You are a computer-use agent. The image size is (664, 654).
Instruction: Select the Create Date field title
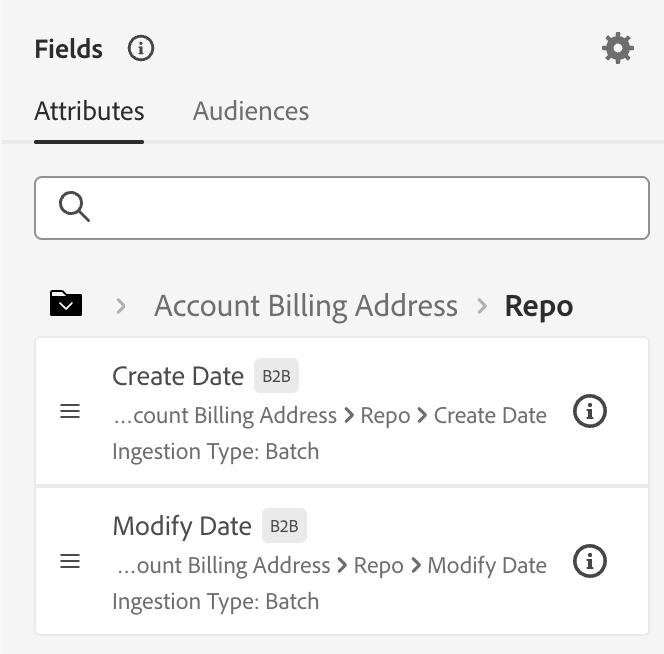pyautogui.click(x=178, y=376)
